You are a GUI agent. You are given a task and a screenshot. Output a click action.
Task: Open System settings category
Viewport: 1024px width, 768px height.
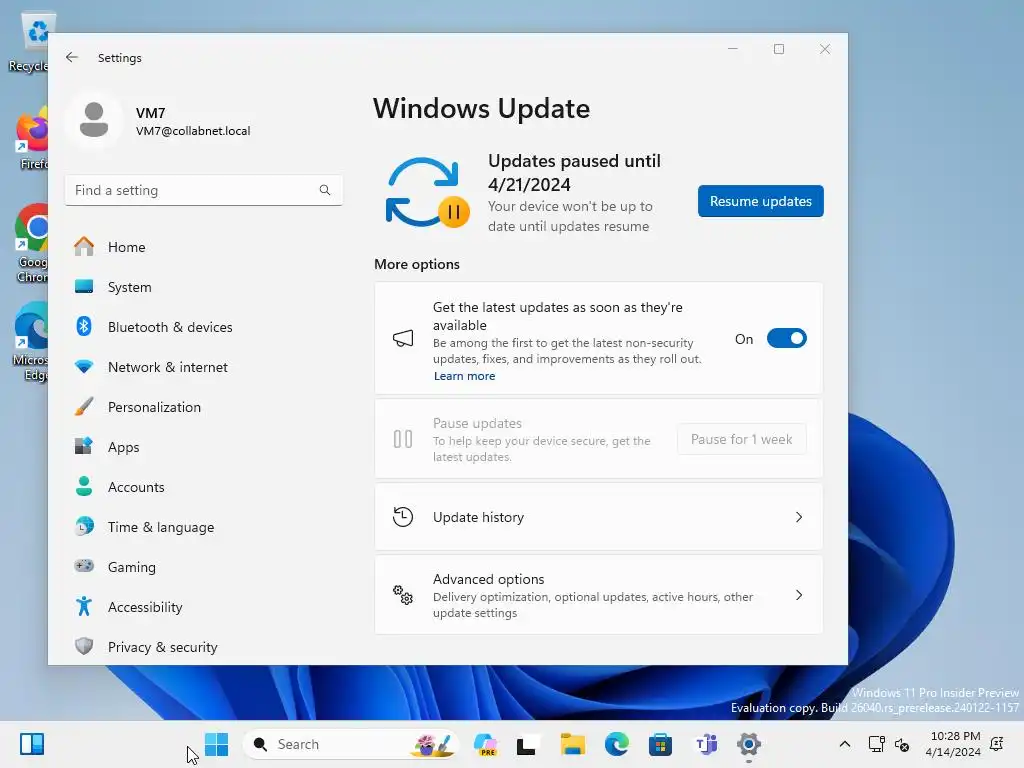[204, 287]
